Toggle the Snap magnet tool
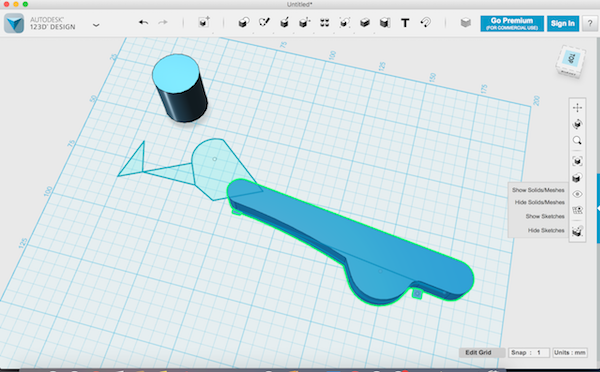Viewport: 600px width, 372px height. [426, 23]
